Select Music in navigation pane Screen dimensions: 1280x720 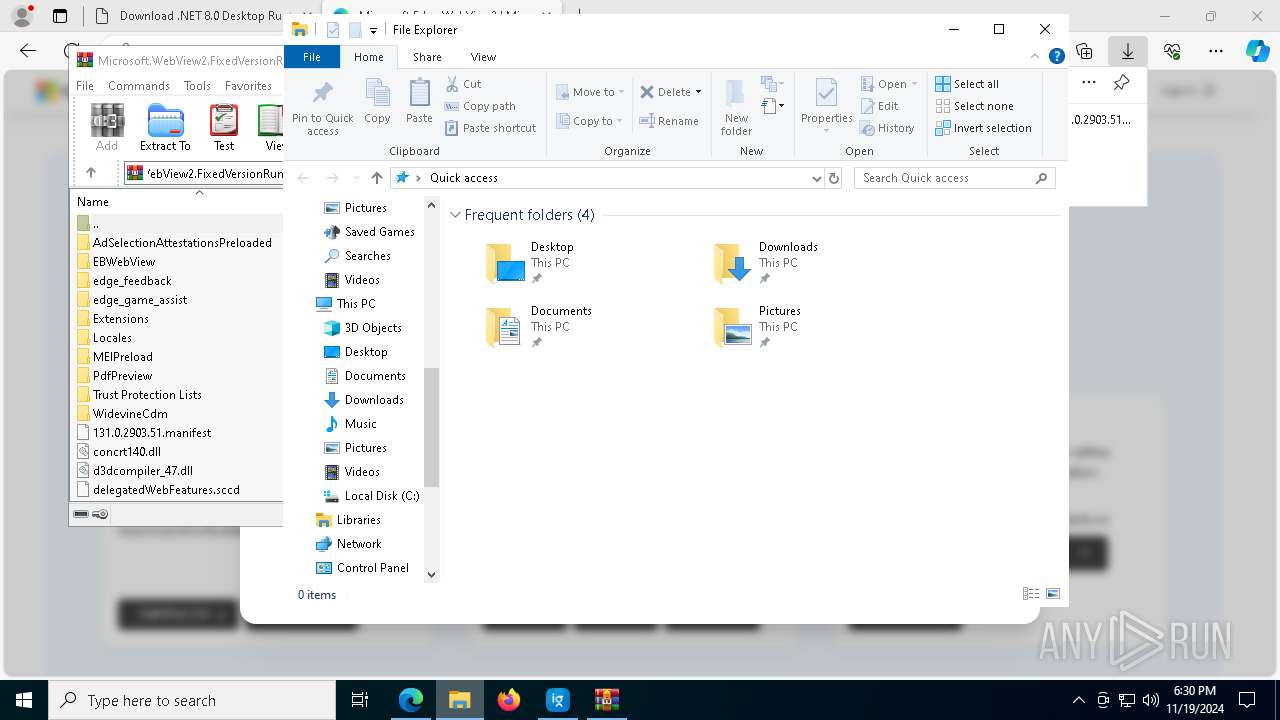point(351,424)
